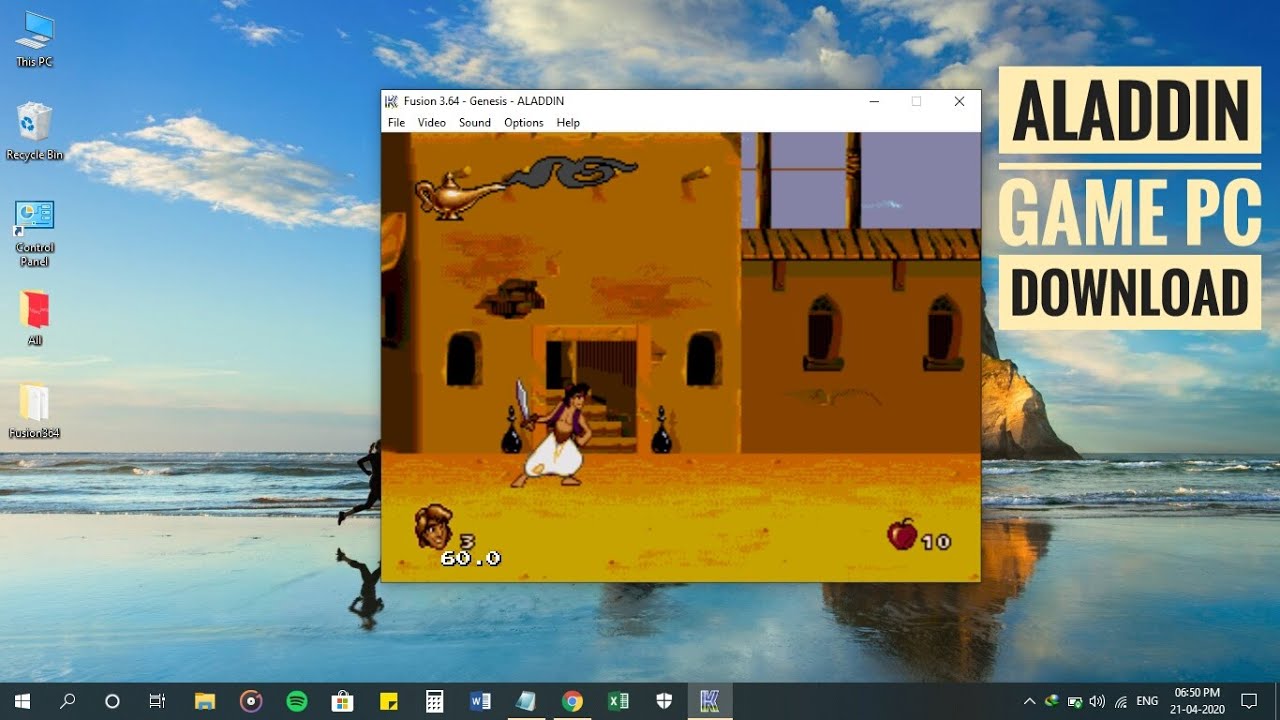Open Task View on taskbar

[157, 701]
